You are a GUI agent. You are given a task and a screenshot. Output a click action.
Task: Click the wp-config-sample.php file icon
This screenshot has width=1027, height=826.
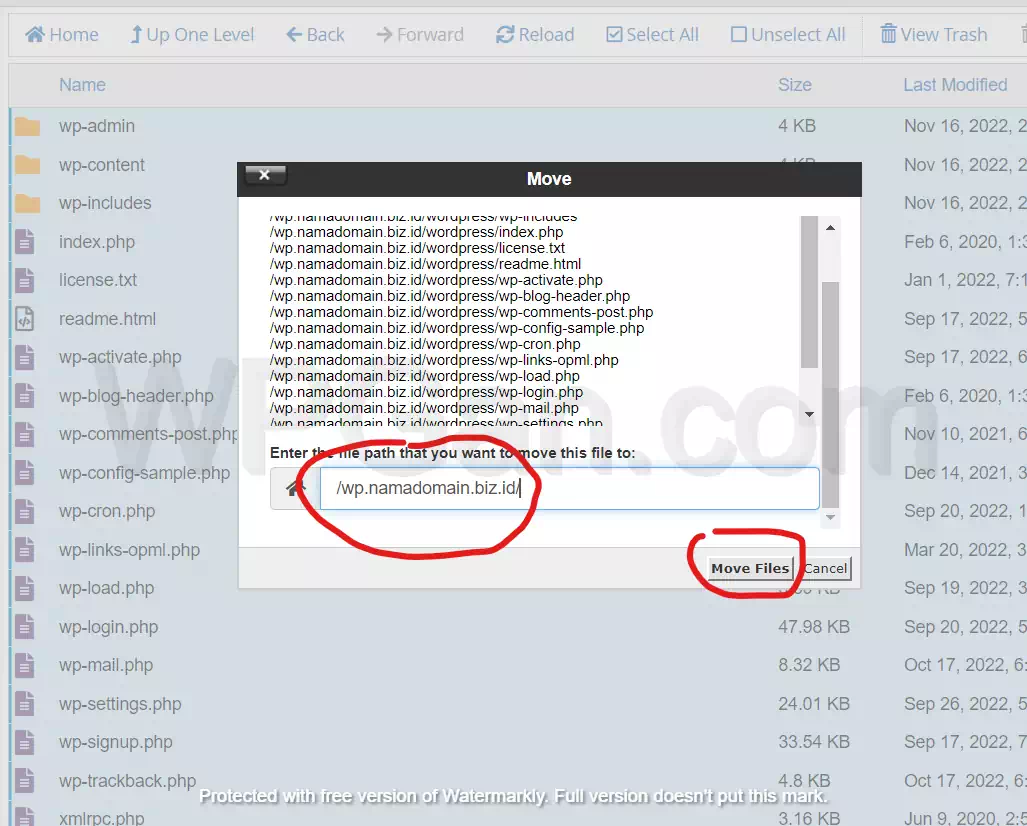point(25,473)
